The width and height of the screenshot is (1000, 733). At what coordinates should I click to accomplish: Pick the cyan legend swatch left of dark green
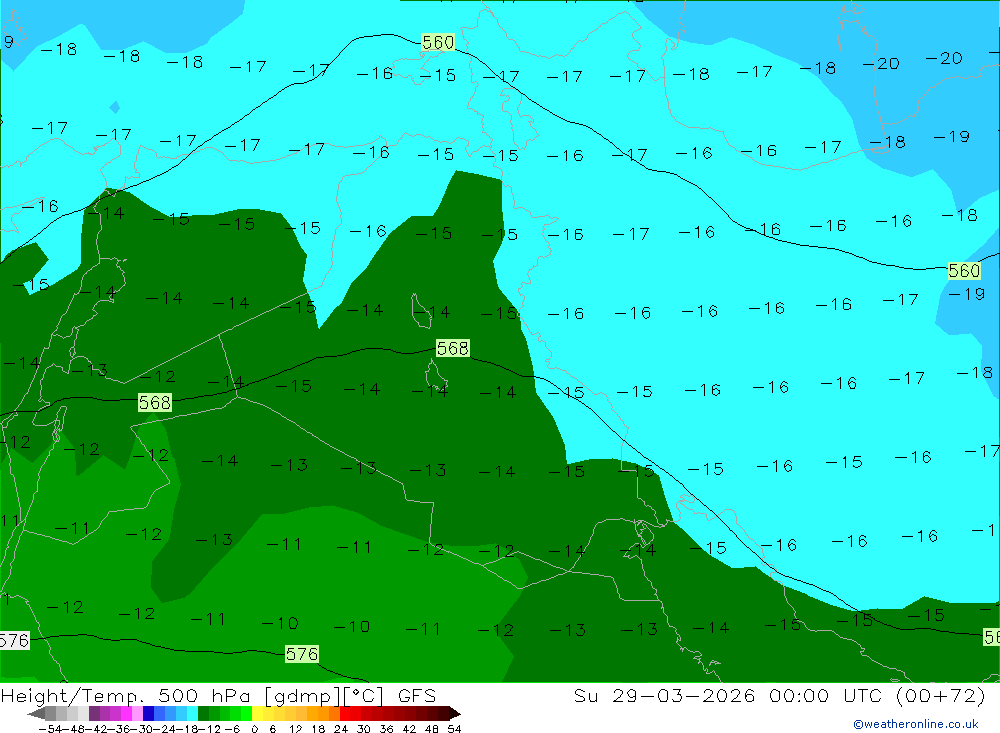pyautogui.click(x=192, y=713)
